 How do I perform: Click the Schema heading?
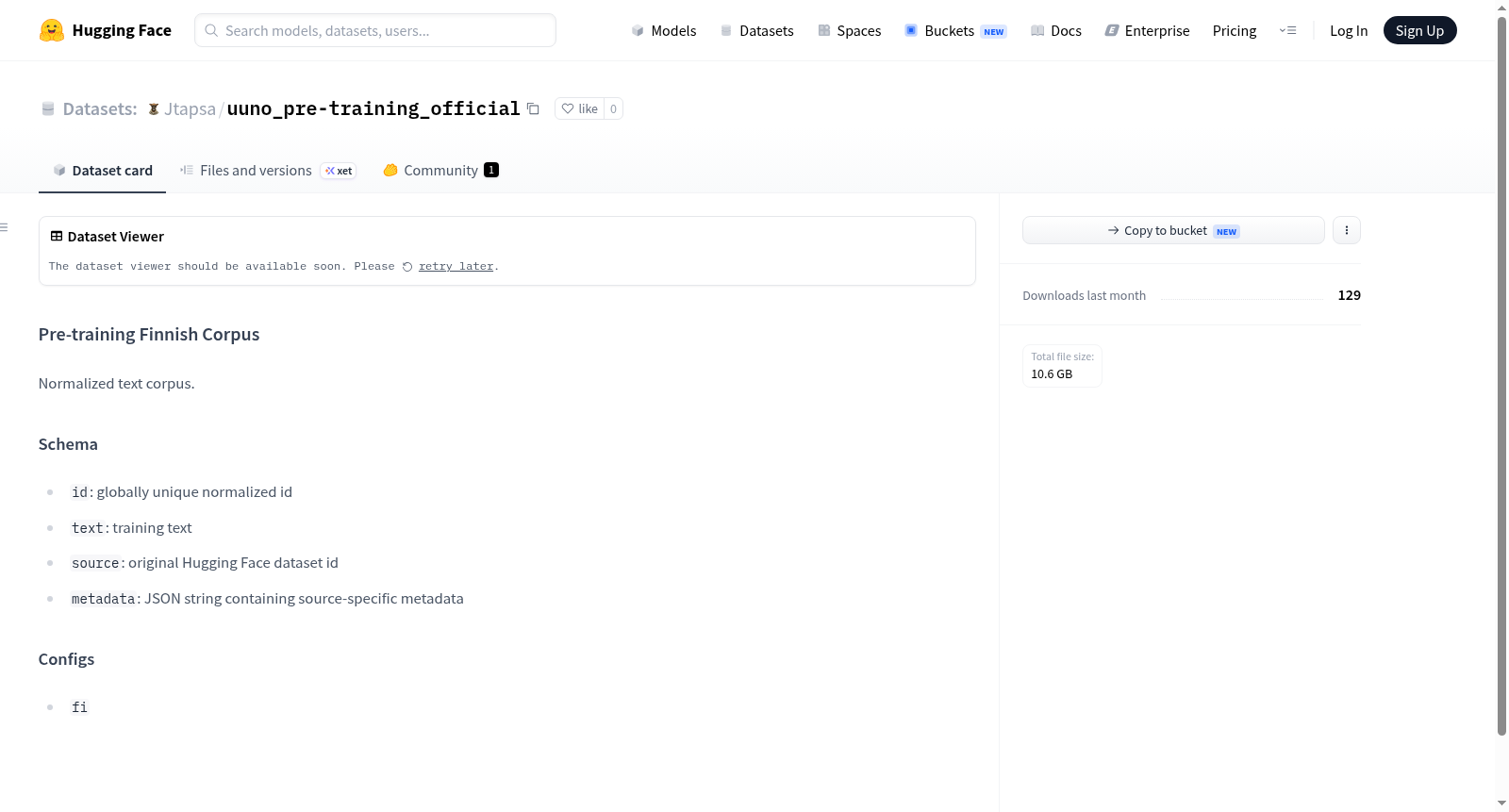tap(68, 444)
